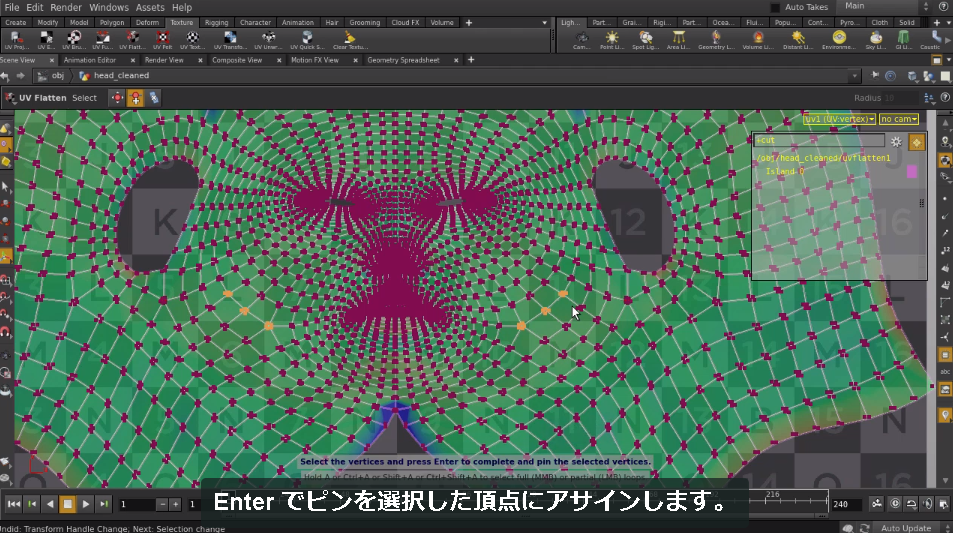953x533 pixels.
Task: Play the animation forward
Action: click(86, 504)
